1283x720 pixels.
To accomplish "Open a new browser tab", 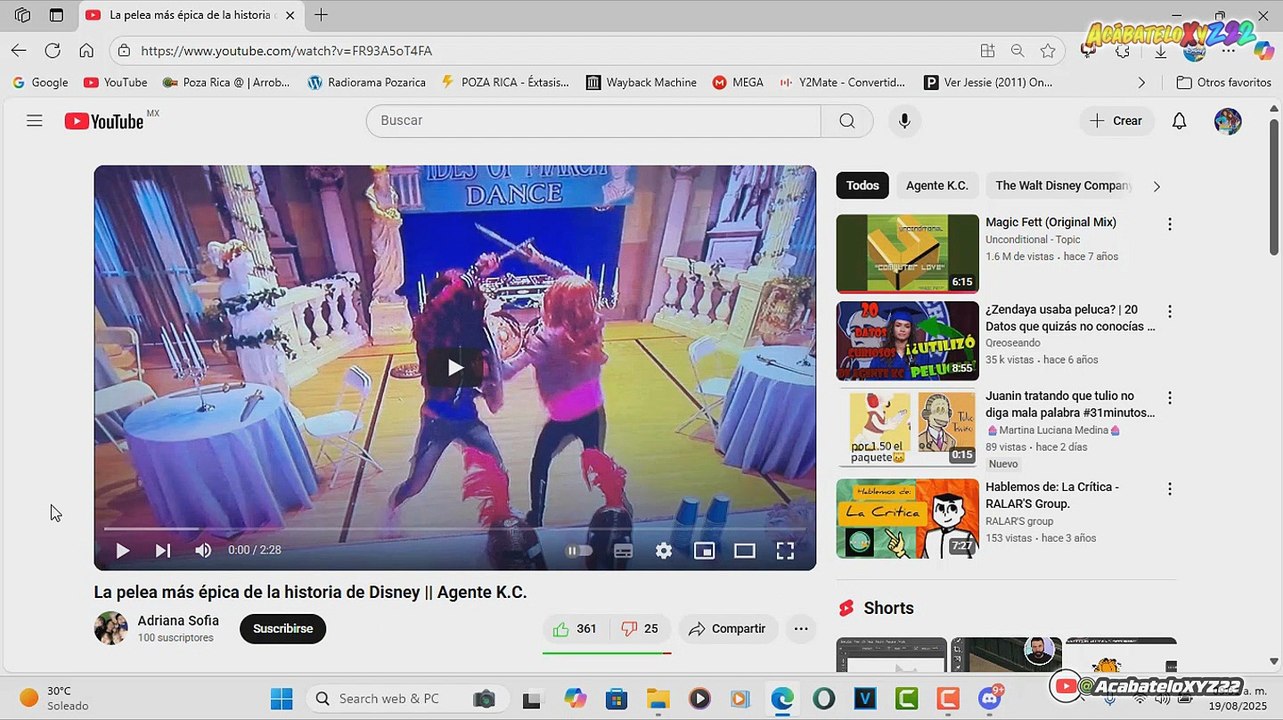I will point(321,15).
